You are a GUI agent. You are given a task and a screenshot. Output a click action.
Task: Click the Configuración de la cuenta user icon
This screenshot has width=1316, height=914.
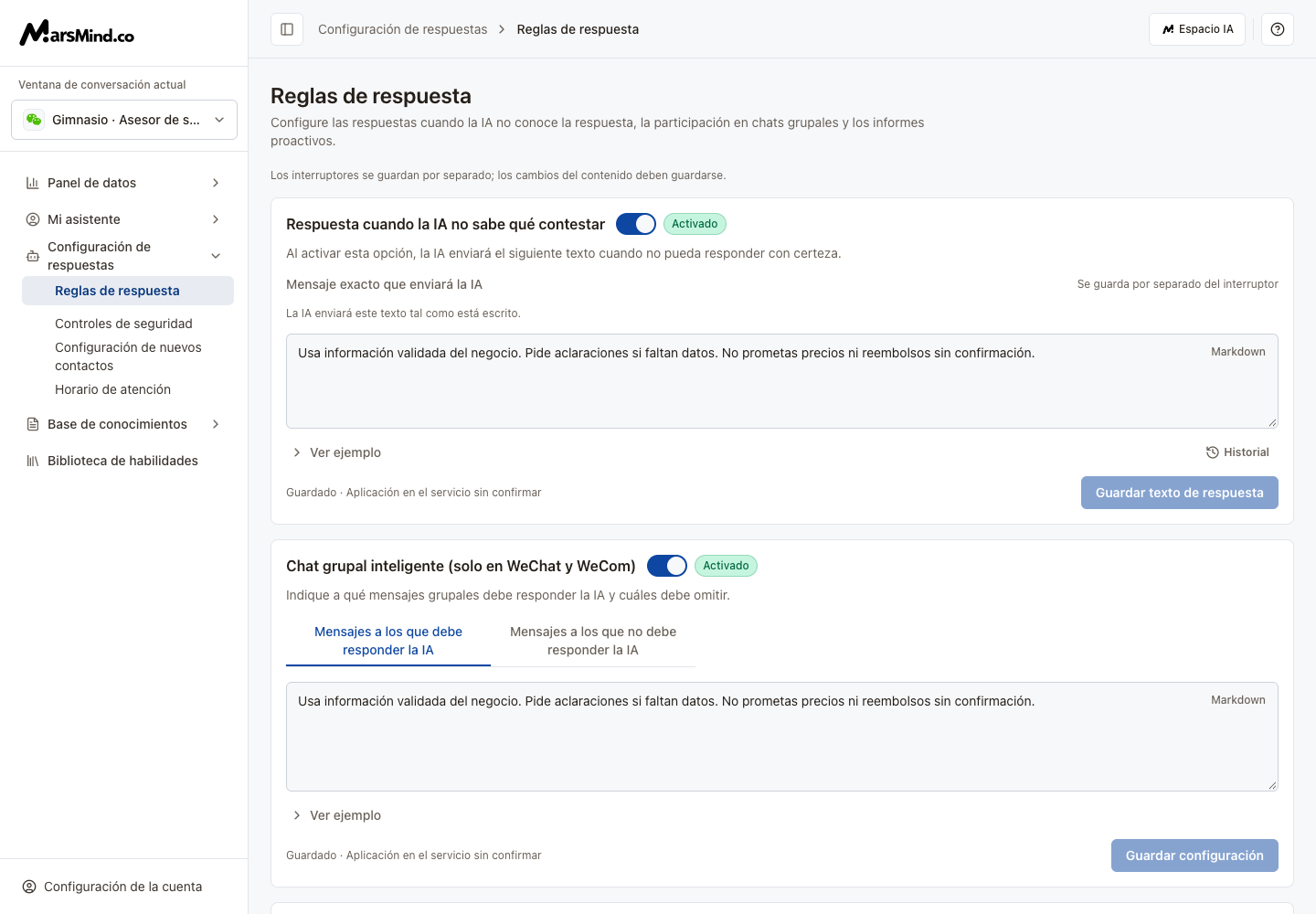tap(29, 887)
